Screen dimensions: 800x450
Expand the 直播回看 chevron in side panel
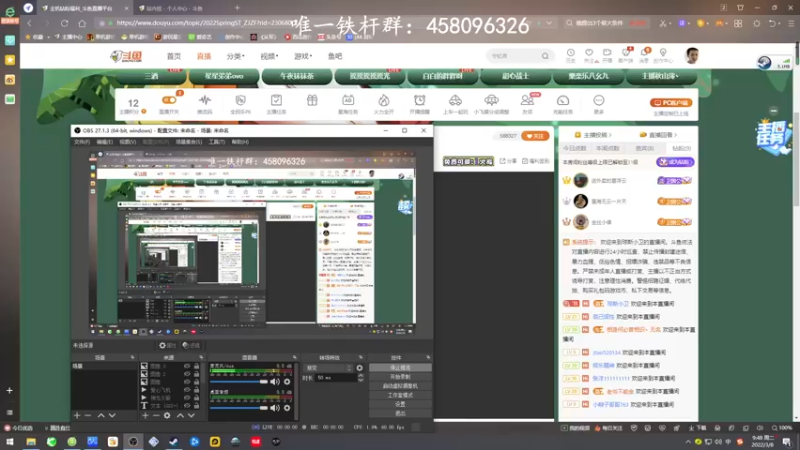tap(676, 135)
